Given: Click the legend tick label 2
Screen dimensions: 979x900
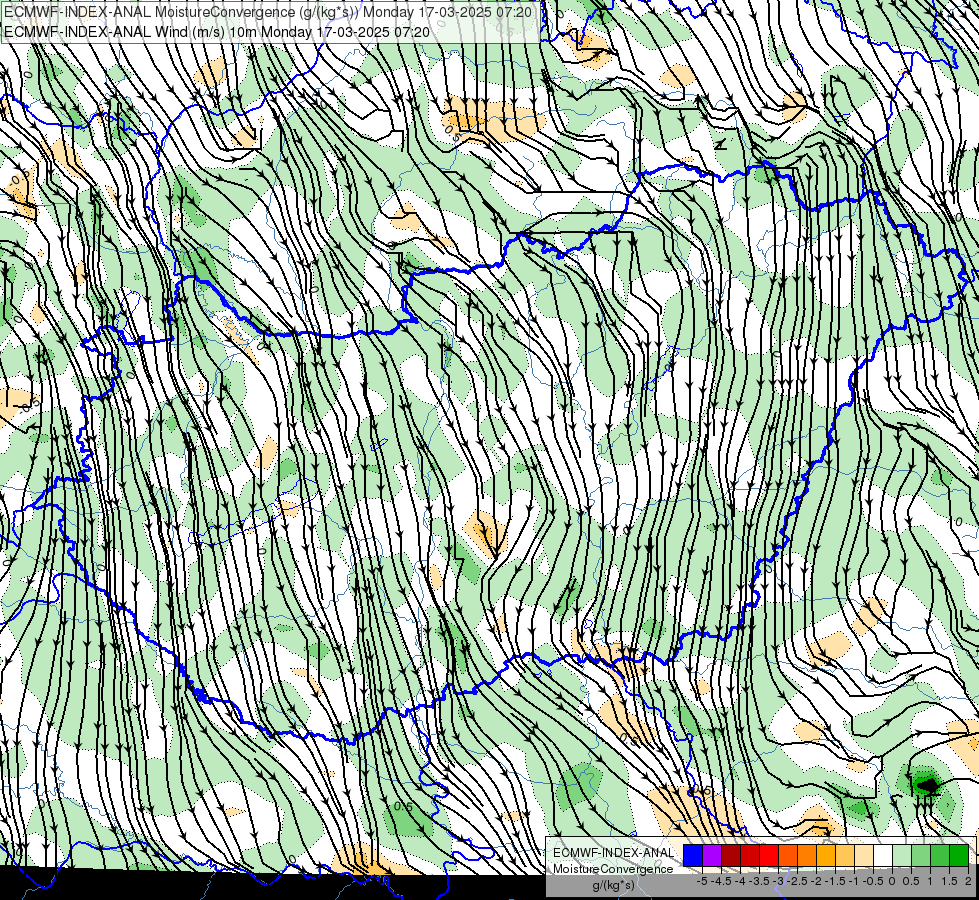Looking at the screenshot, I should point(968,881).
